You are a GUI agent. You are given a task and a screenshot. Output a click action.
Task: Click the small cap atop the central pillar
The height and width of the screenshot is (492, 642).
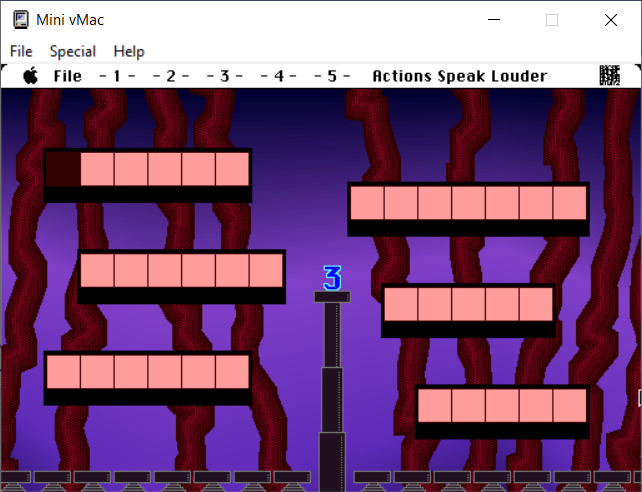332,297
